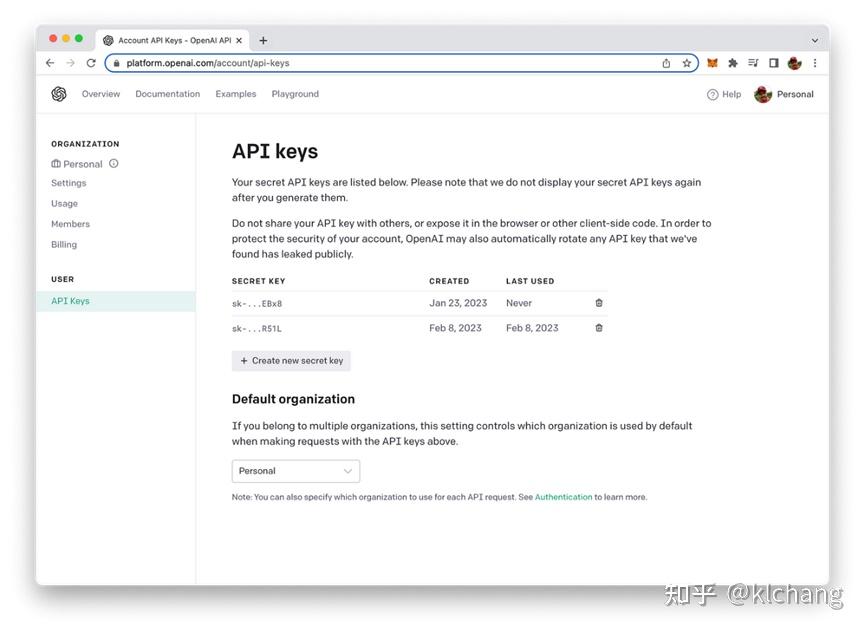
Task: Open the Default organization dropdown
Action: click(x=295, y=470)
